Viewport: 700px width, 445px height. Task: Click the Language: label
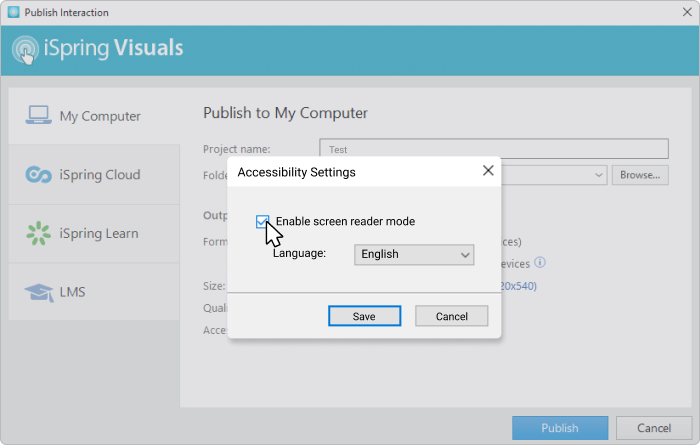point(300,253)
